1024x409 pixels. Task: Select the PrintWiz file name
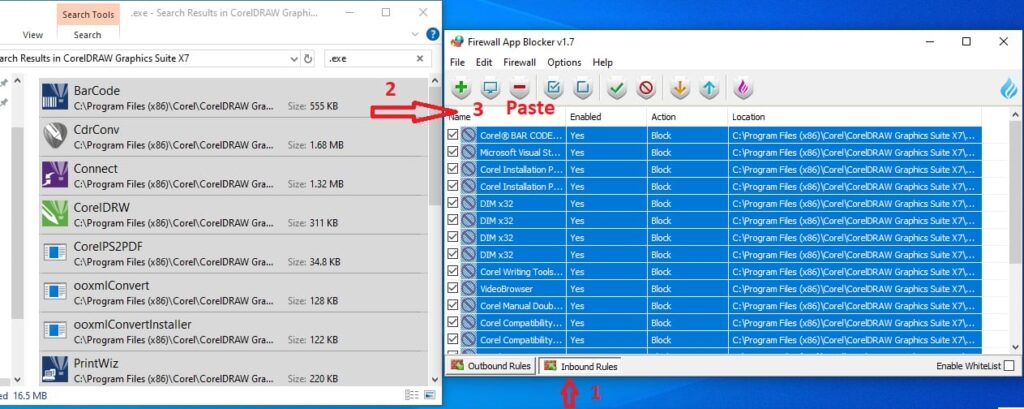pyautogui.click(x=96, y=363)
